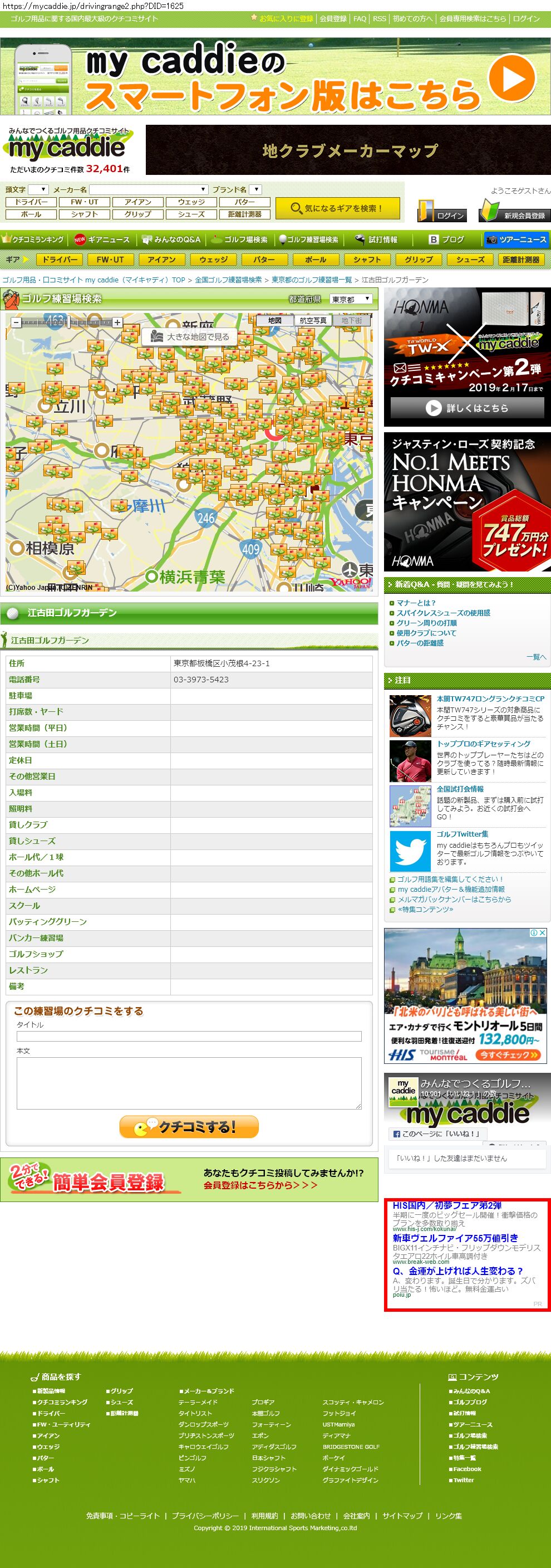This screenshot has width=551, height=1568.
Task: Toggle the 地下街 map layer
Action: (352, 321)
